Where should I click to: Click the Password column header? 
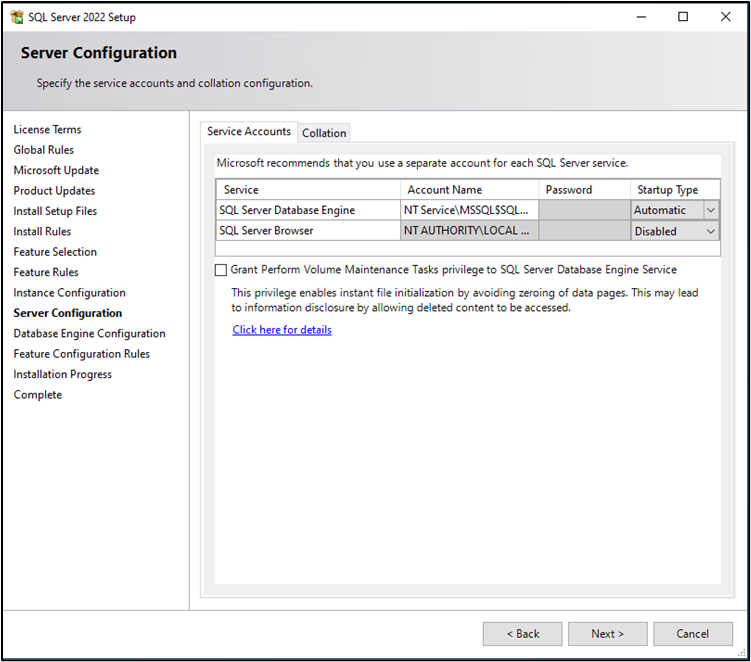pyautogui.click(x=584, y=190)
